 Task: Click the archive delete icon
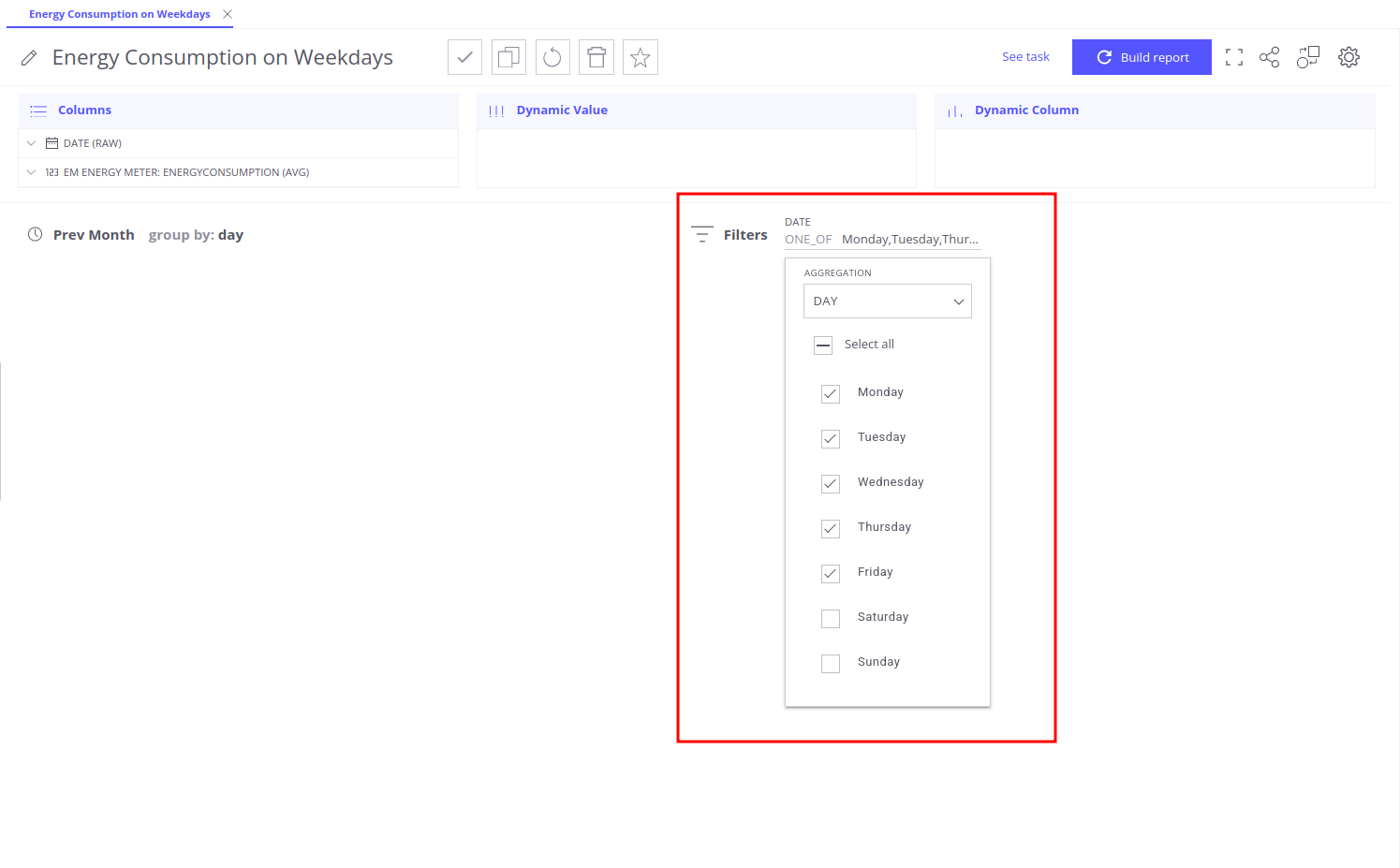(597, 57)
